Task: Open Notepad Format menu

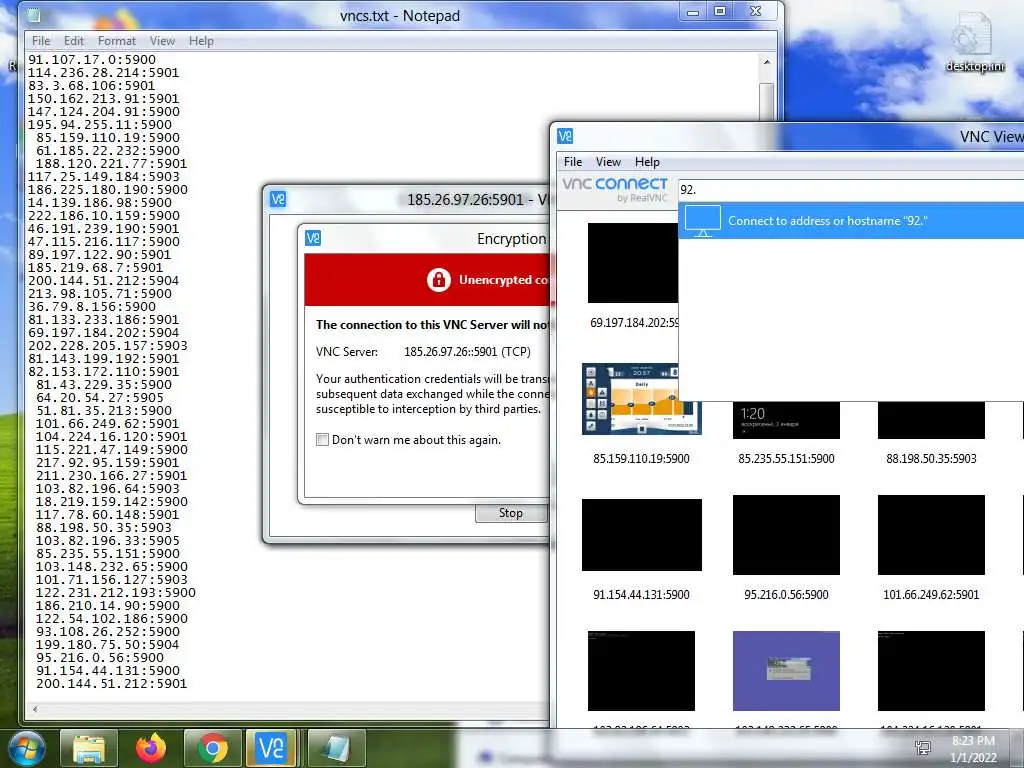Action: coord(117,40)
